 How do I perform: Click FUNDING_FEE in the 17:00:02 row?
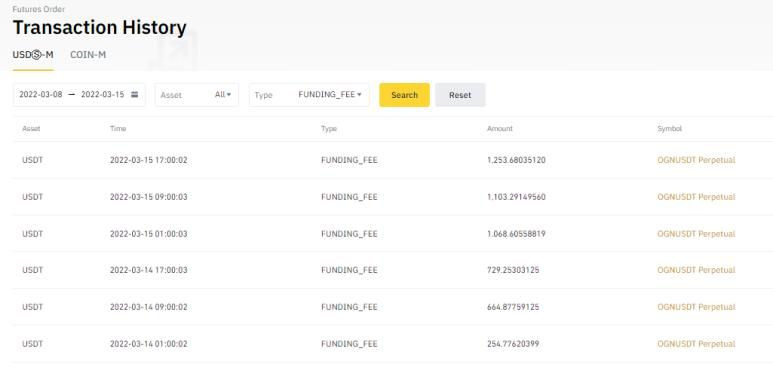tap(349, 160)
